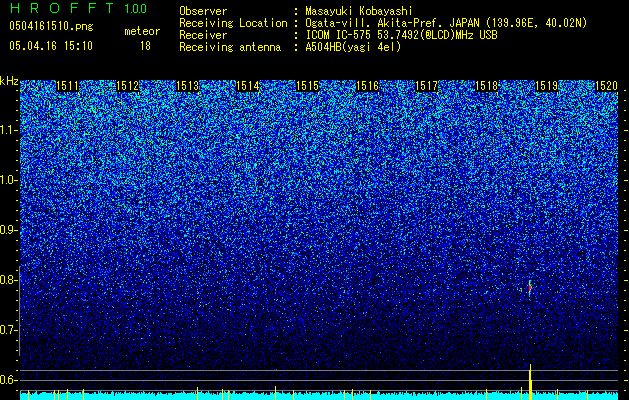Click the 'meteor' count label

tap(142, 31)
